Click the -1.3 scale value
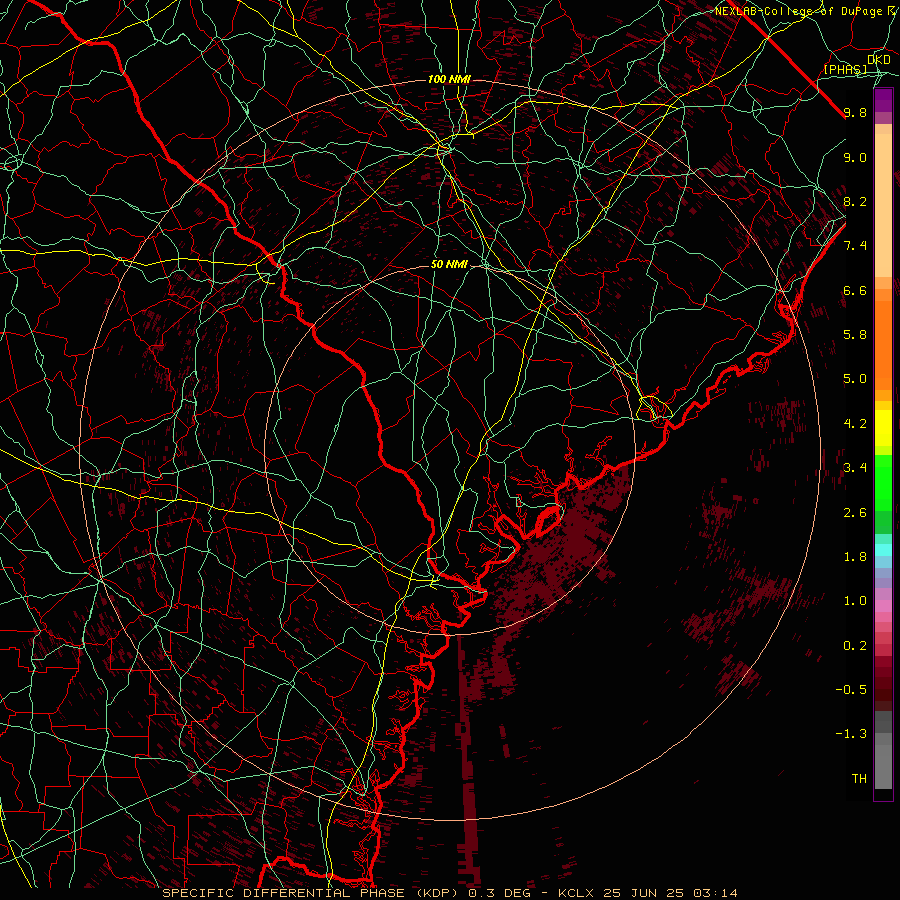Image resolution: width=900 pixels, height=900 pixels. [x=851, y=734]
